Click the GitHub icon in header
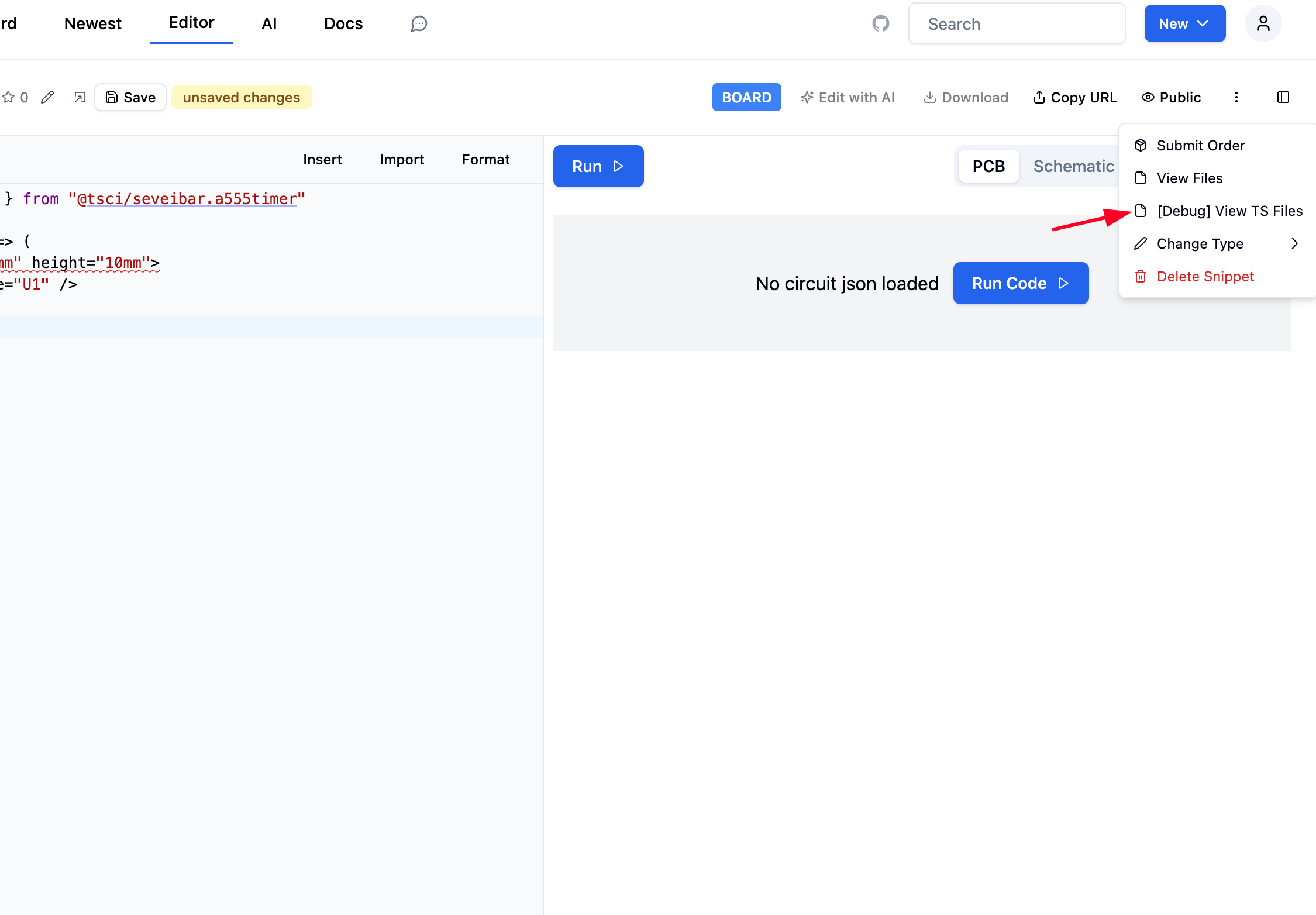 880,23
